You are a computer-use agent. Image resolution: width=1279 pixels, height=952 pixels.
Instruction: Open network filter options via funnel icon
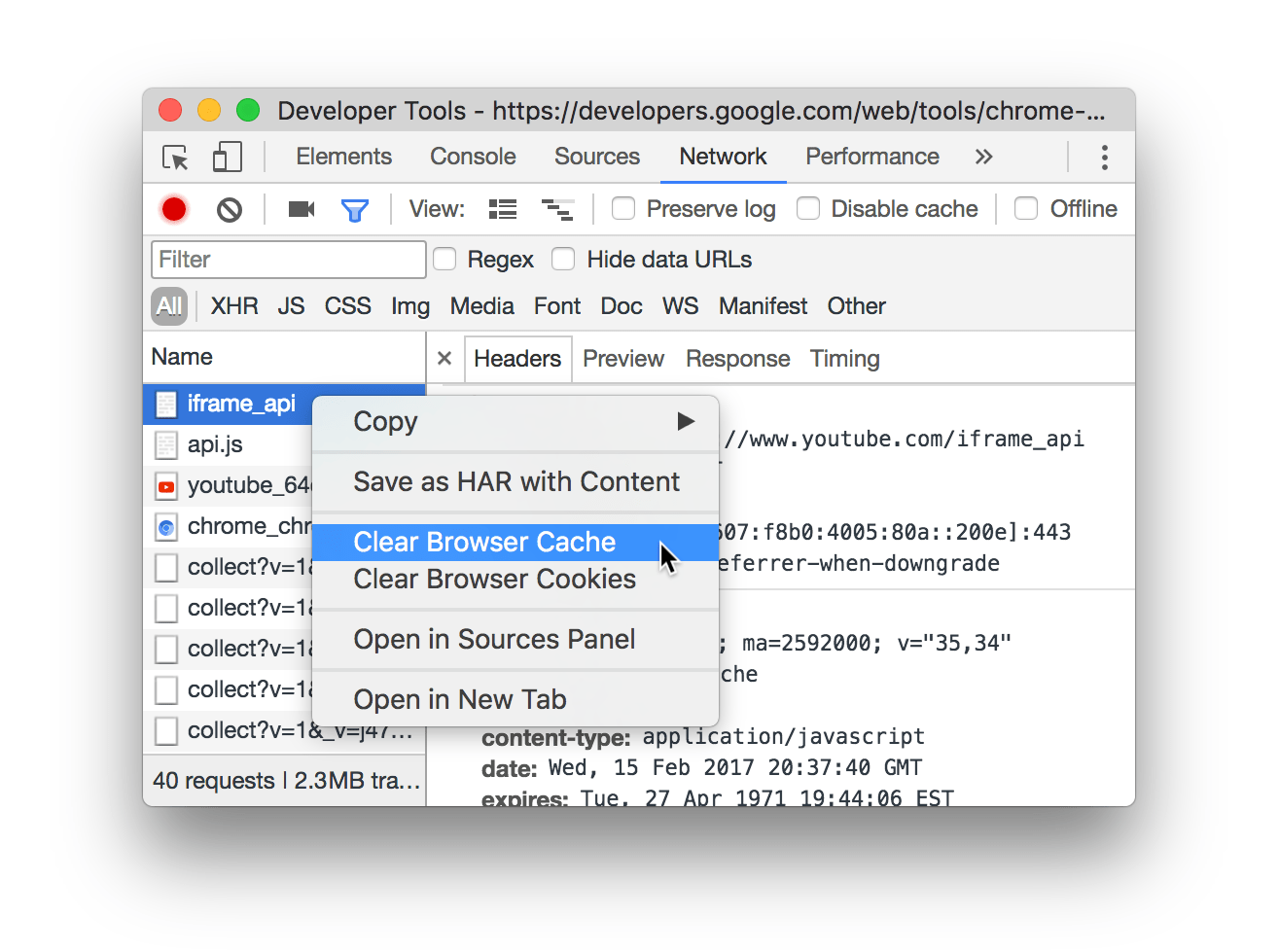pos(356,208)
